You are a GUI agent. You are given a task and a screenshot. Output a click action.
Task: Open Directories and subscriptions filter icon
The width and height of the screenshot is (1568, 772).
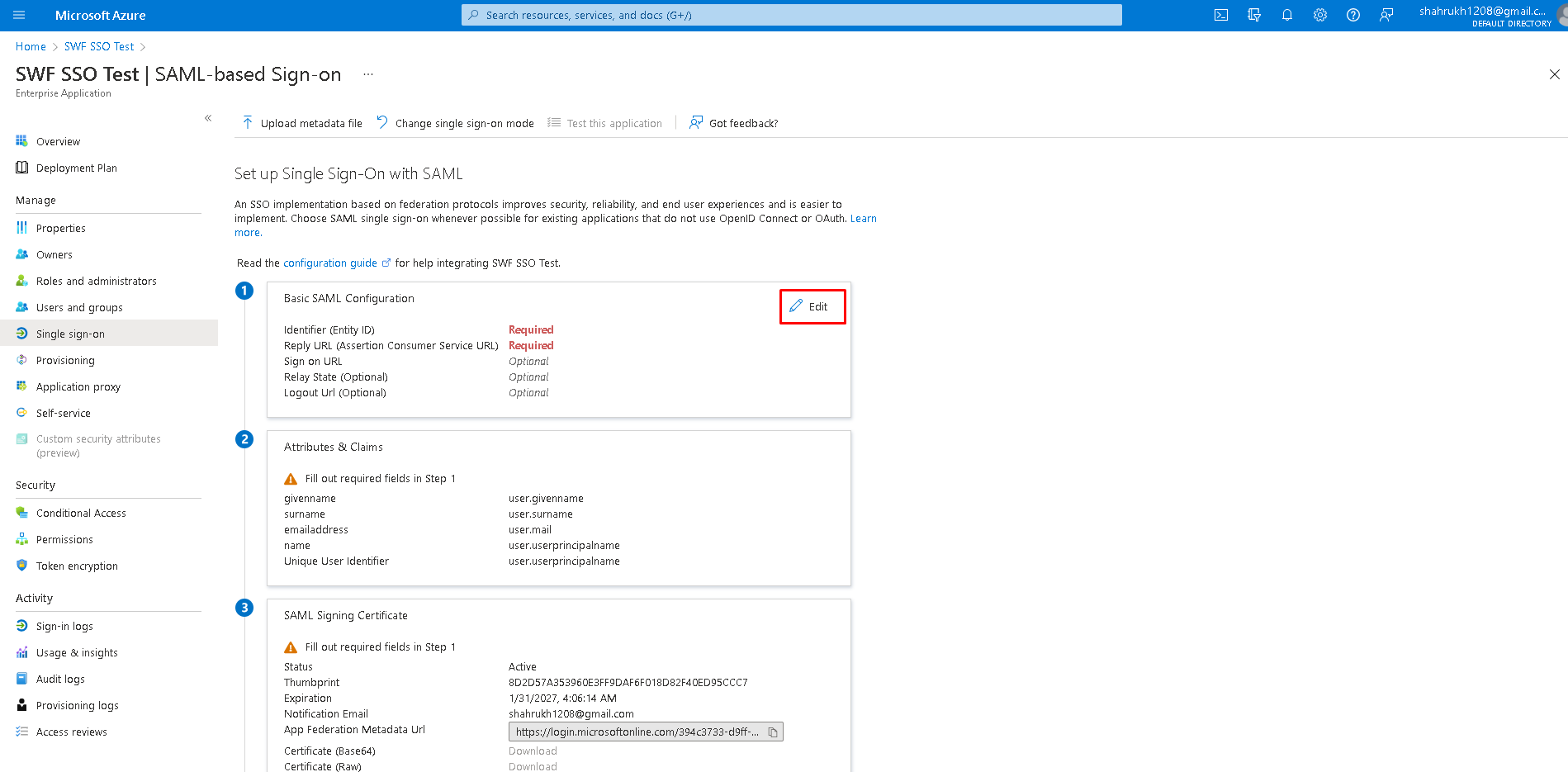pos(1254,15)
